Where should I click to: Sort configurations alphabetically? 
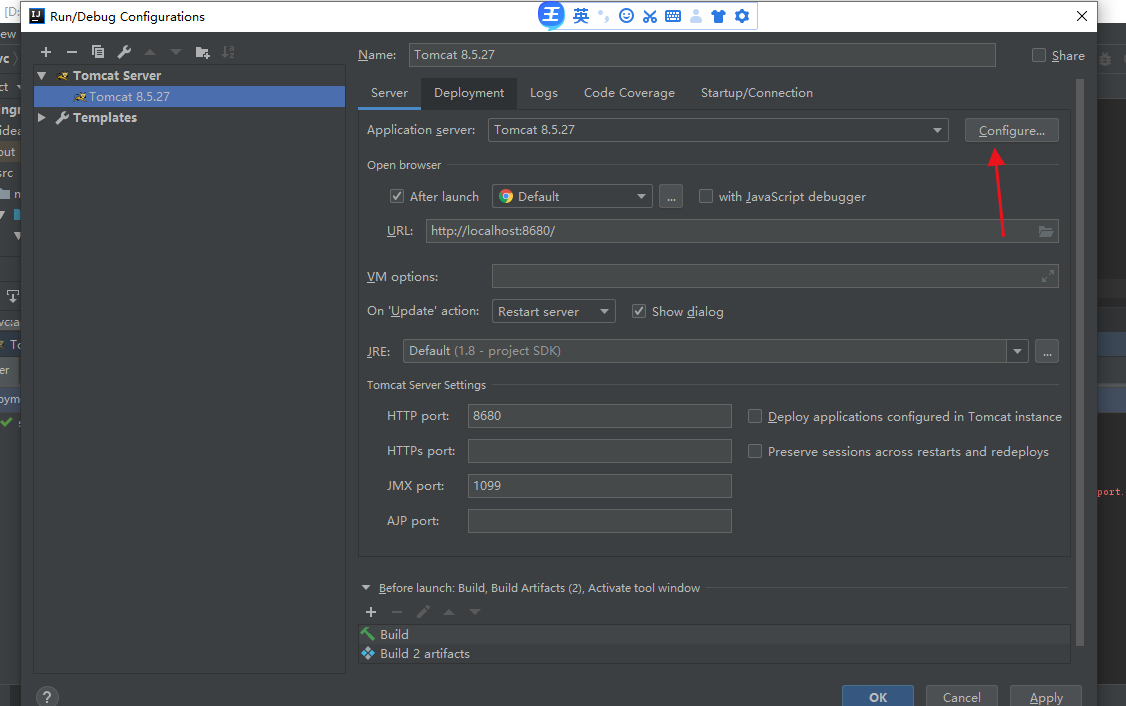pos(228,52)
